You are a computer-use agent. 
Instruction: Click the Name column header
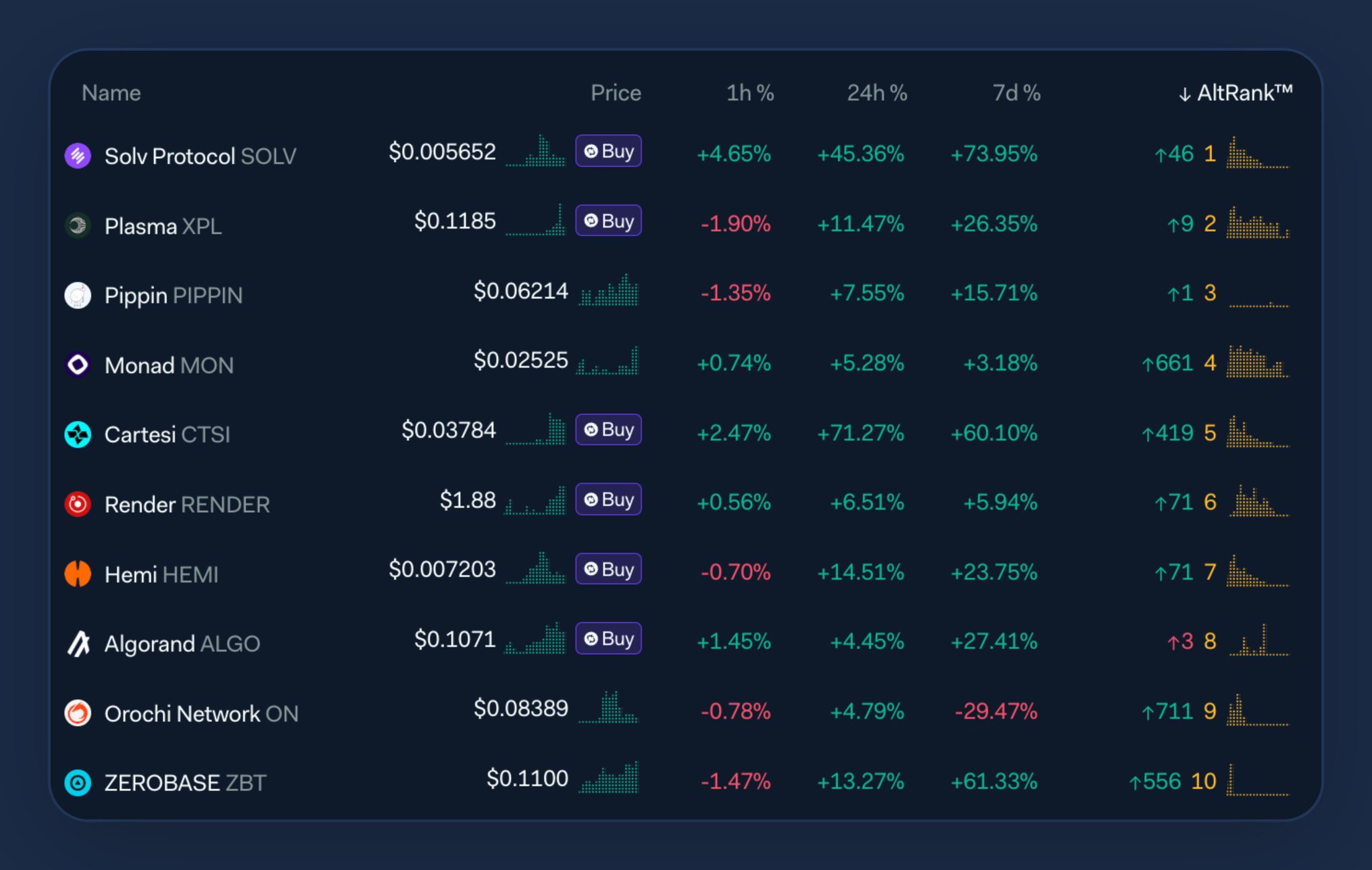(111, 92)
